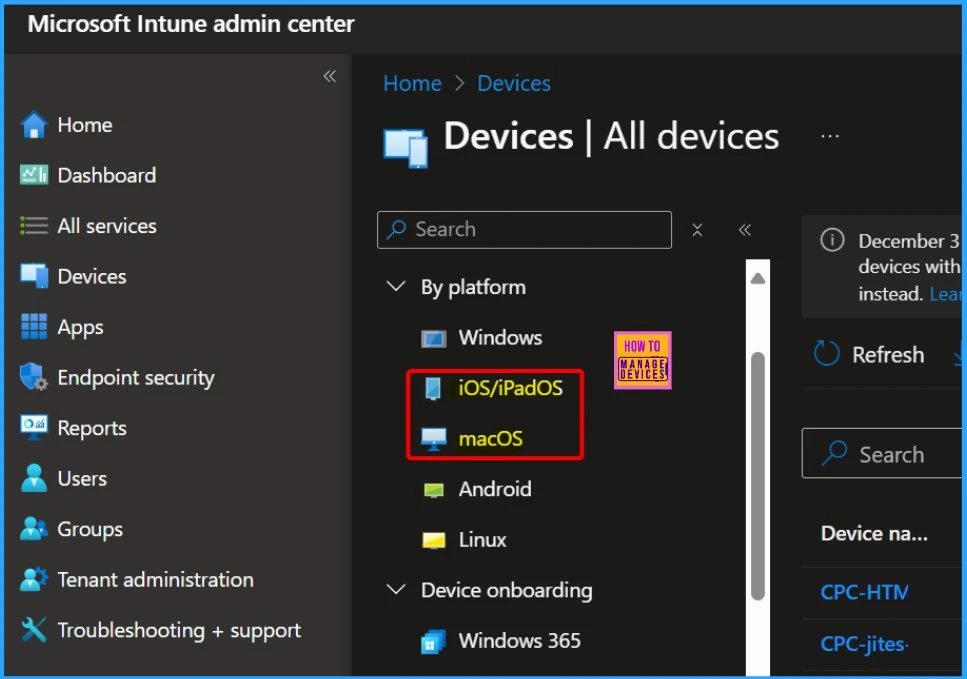967x679 pixels.
Task: Open Troubleshooting + support
Action: pos(179,630)
